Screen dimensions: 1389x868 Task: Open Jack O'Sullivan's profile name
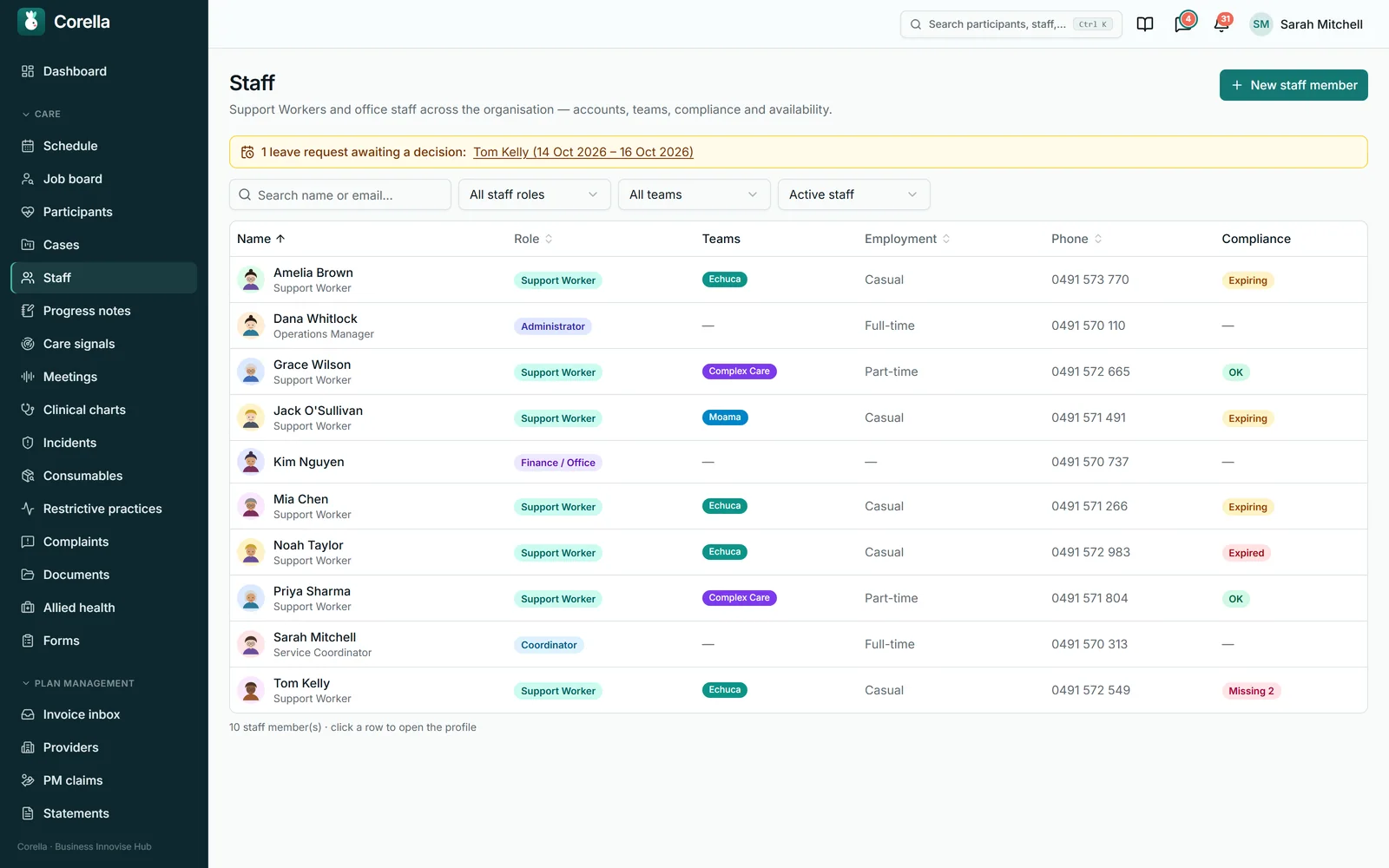tap(318, 411)
